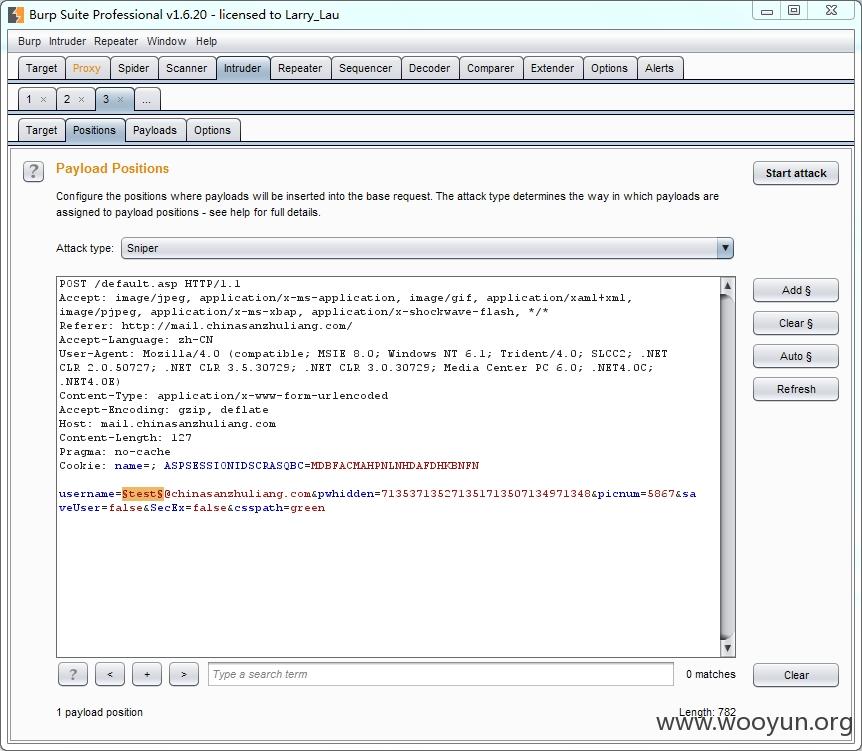862x751 pixels.
Task: Open the Burp menu
Action: [x=29, y=41]
